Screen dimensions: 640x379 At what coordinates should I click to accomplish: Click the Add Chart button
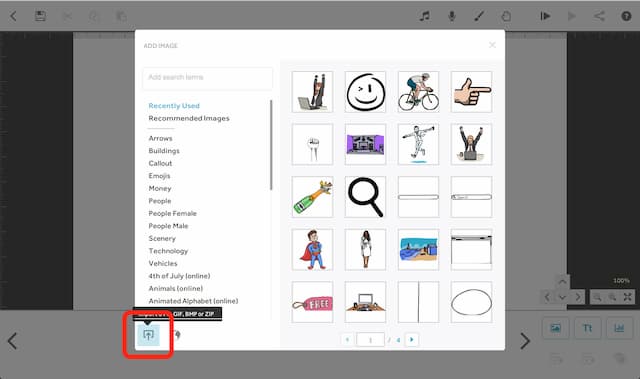coord(619,328)
